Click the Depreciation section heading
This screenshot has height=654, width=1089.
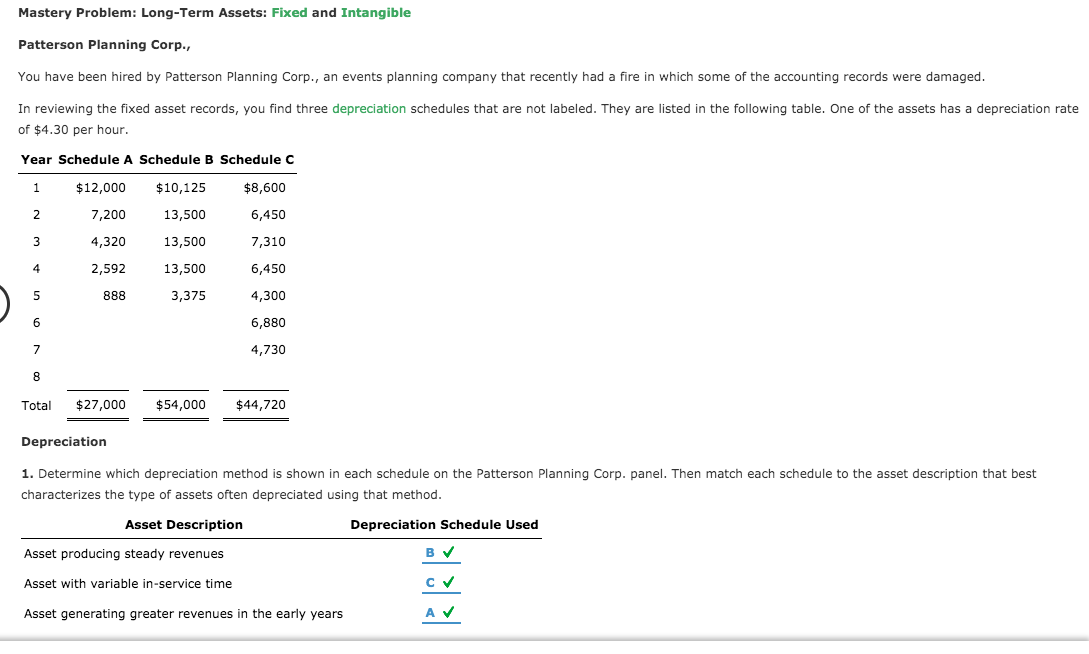[x=64, y=441]
